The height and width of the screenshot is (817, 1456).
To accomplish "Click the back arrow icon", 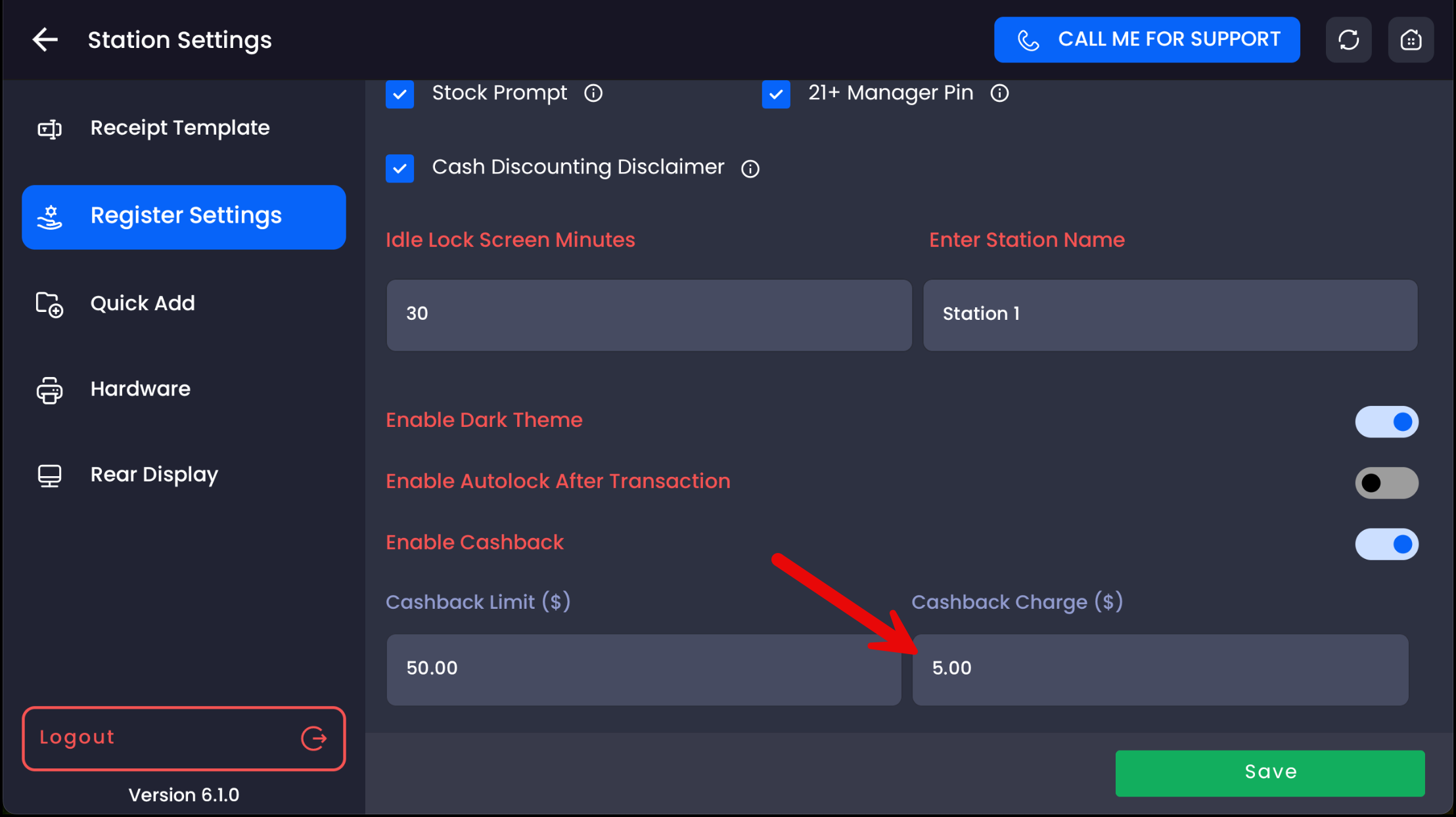I will tap(45, 40).
